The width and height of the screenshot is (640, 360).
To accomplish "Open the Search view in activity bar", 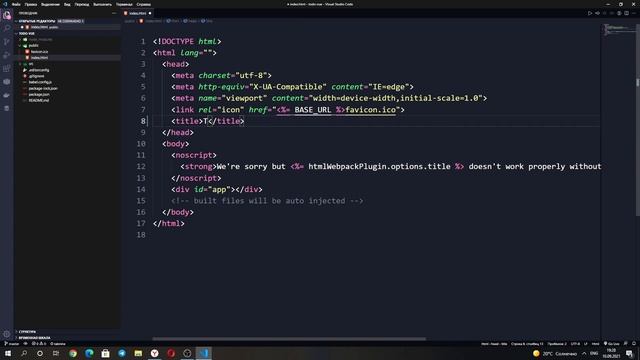I will pos(7,29).
